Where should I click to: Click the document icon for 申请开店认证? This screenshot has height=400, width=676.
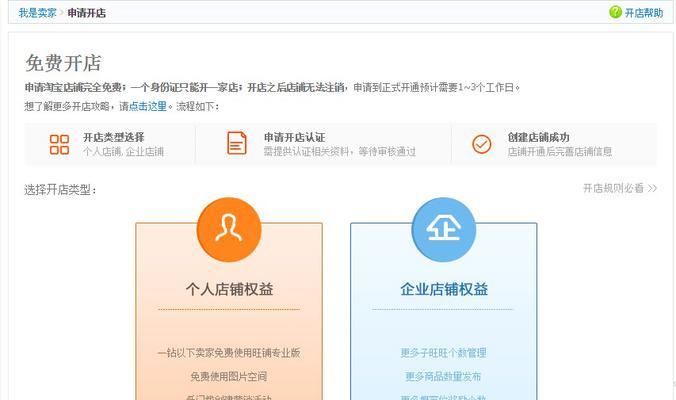237,143
